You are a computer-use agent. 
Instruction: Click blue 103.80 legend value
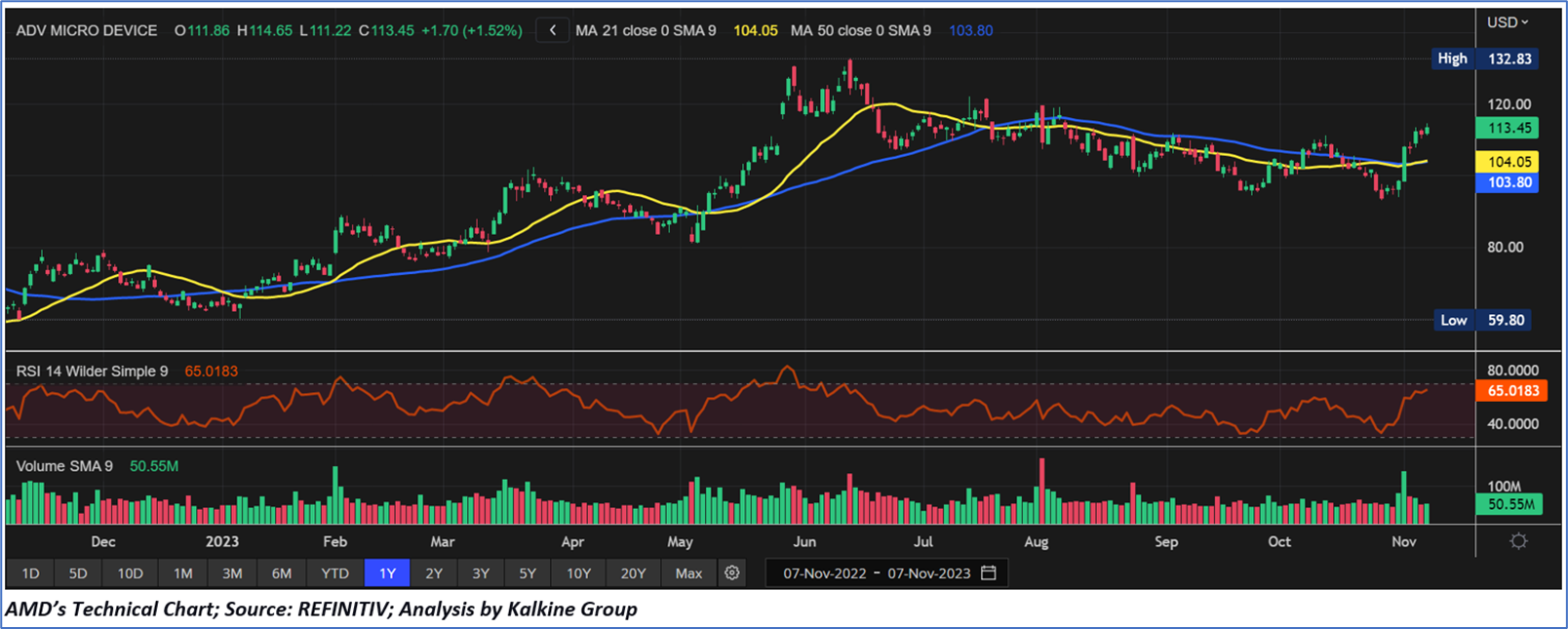[971, 30]
